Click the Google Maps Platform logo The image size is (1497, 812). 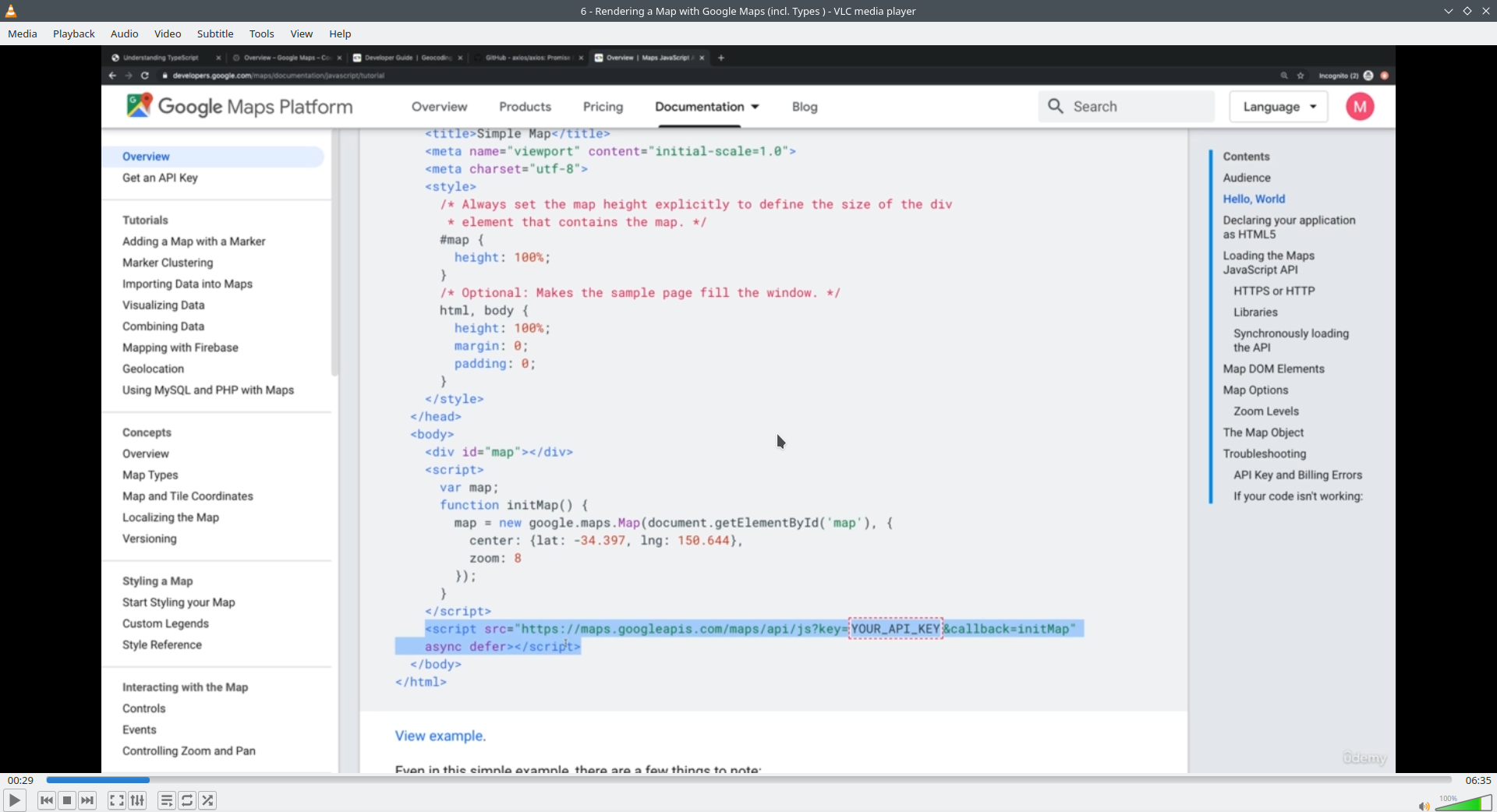[x=240, y=106]
